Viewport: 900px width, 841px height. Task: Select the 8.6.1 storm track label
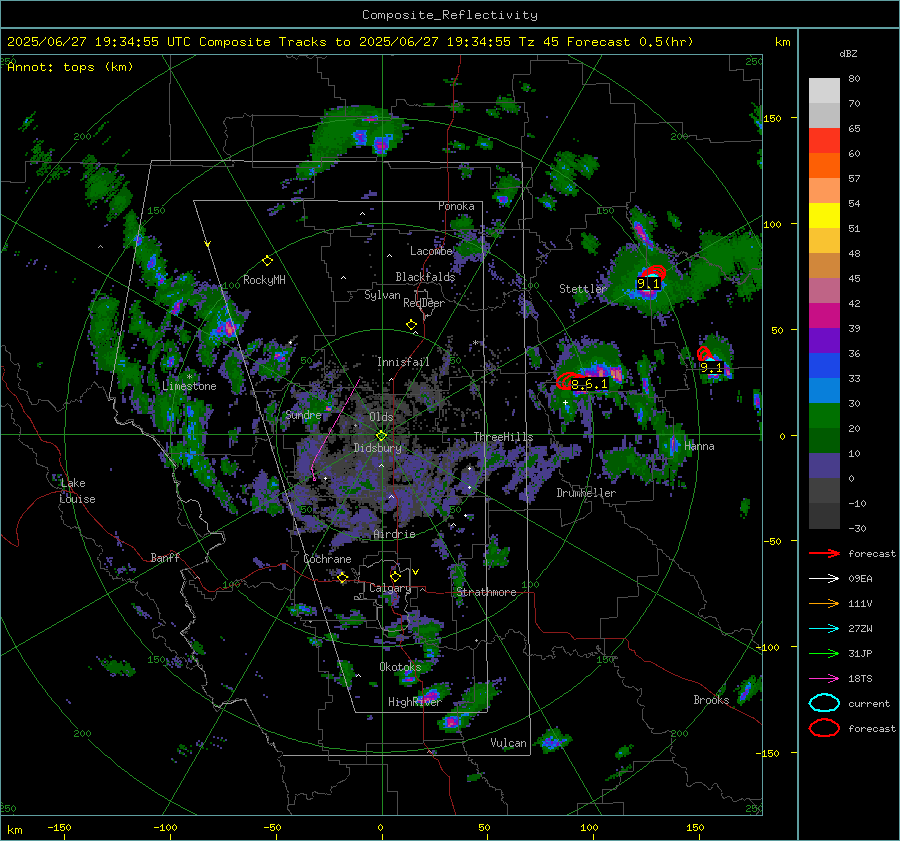[x=589, y=384]
